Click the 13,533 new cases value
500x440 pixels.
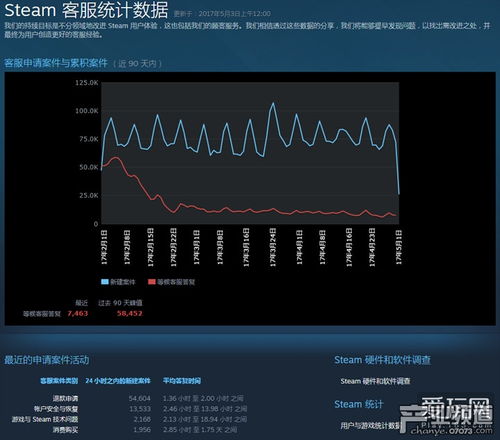pos(140,409)
